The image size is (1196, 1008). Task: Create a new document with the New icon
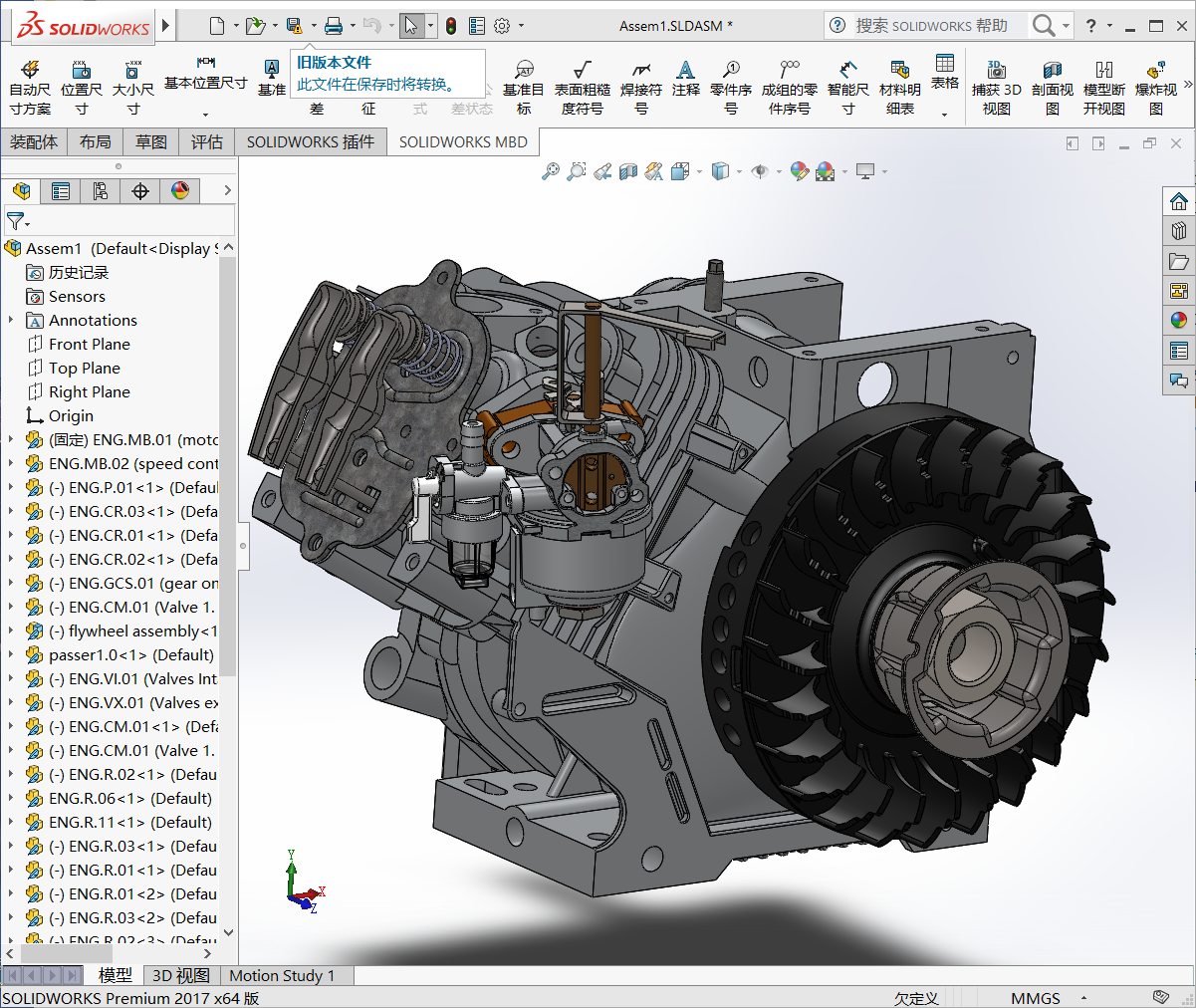(217, 26)
